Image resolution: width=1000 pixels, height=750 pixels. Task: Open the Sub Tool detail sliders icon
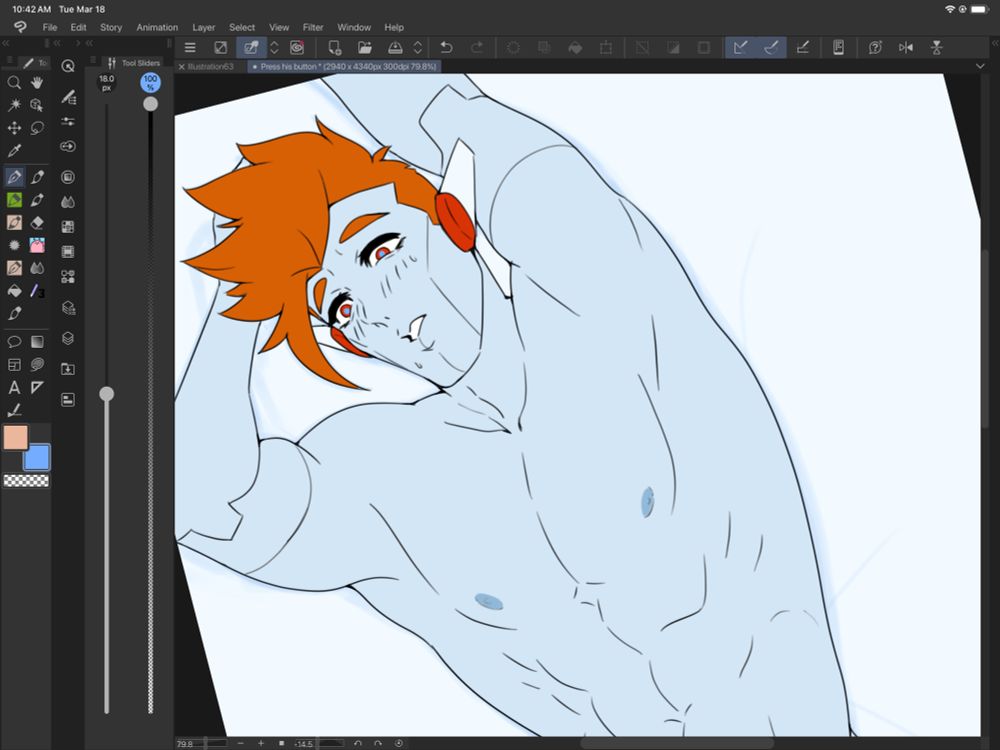pyautogui.click(x=68, y=121)
